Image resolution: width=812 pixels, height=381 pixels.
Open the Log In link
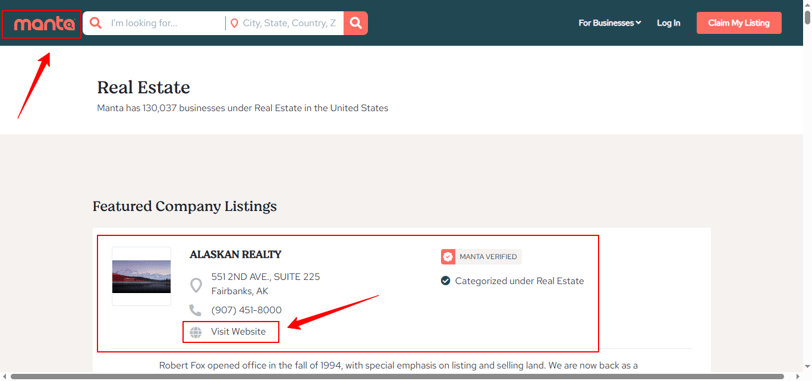669,23
